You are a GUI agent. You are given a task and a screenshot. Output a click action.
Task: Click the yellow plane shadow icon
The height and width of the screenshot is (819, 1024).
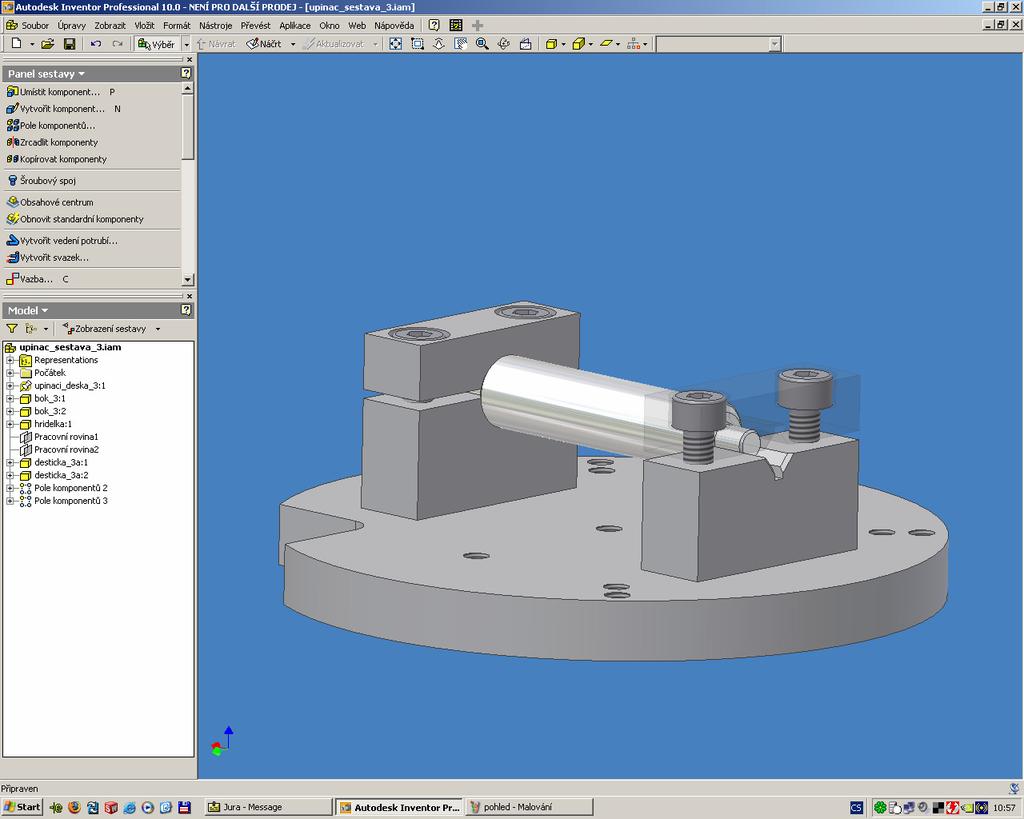point(606,44)
